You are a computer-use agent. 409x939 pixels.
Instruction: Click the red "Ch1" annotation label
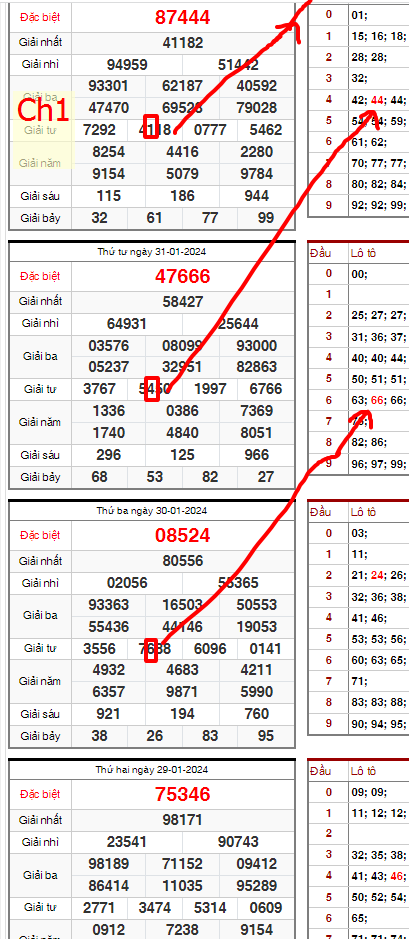pyautogui.click(x=43, y=111)
